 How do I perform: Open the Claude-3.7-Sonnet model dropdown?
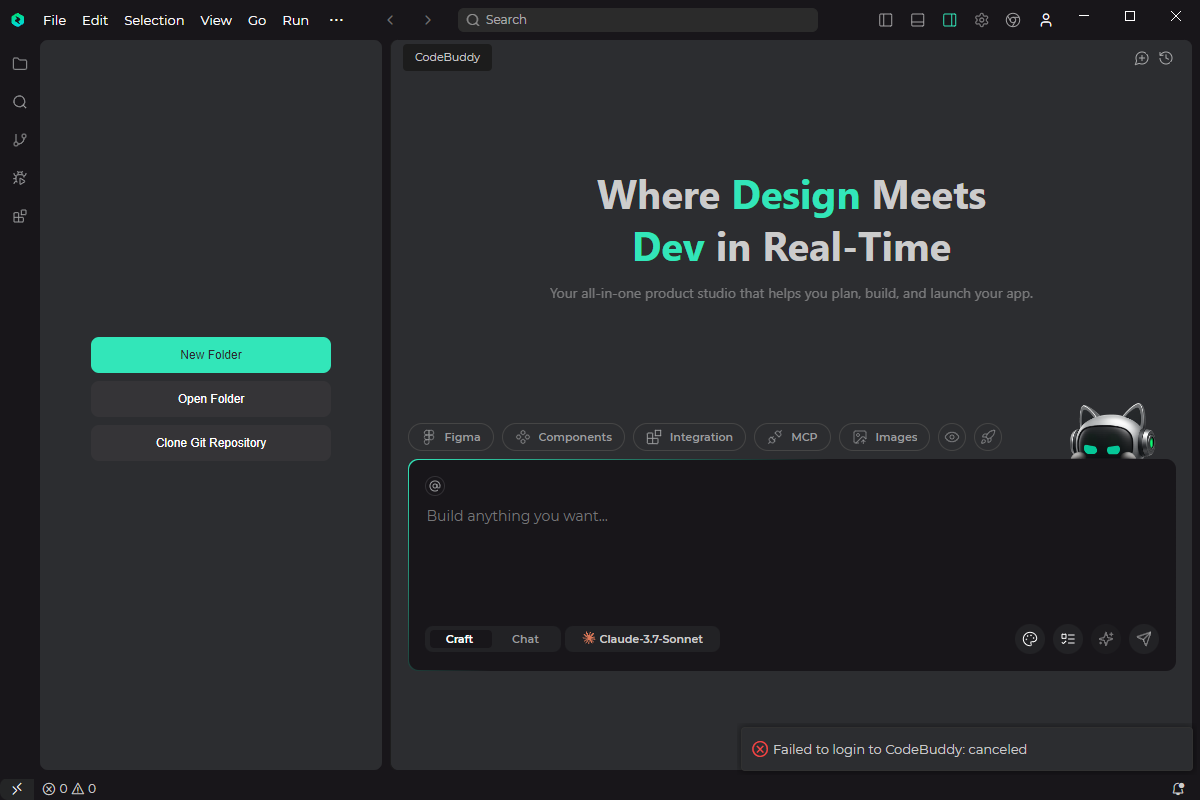pyautogui.click(x=642, y=639)
